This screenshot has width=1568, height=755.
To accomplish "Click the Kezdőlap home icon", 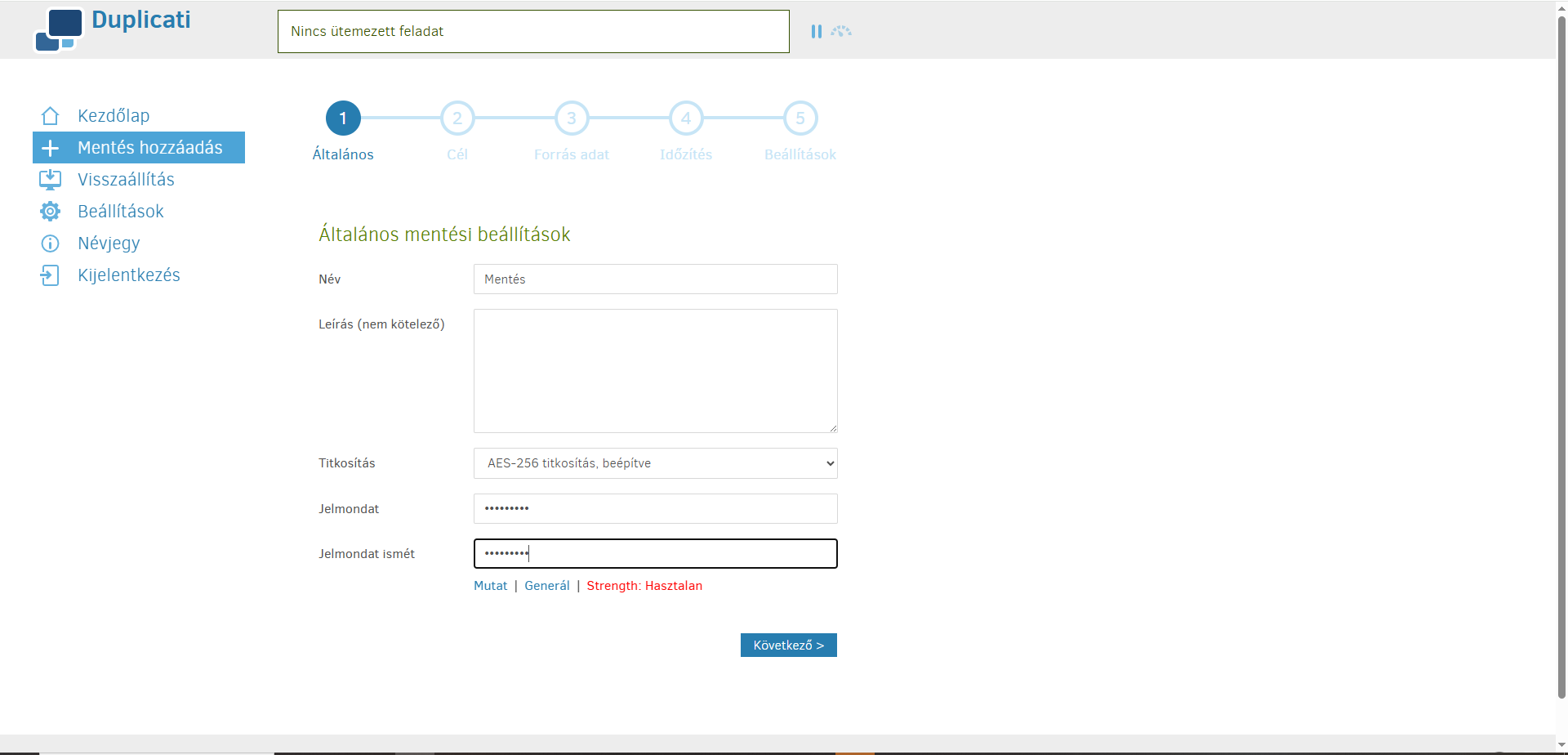I will click(50, 116).
